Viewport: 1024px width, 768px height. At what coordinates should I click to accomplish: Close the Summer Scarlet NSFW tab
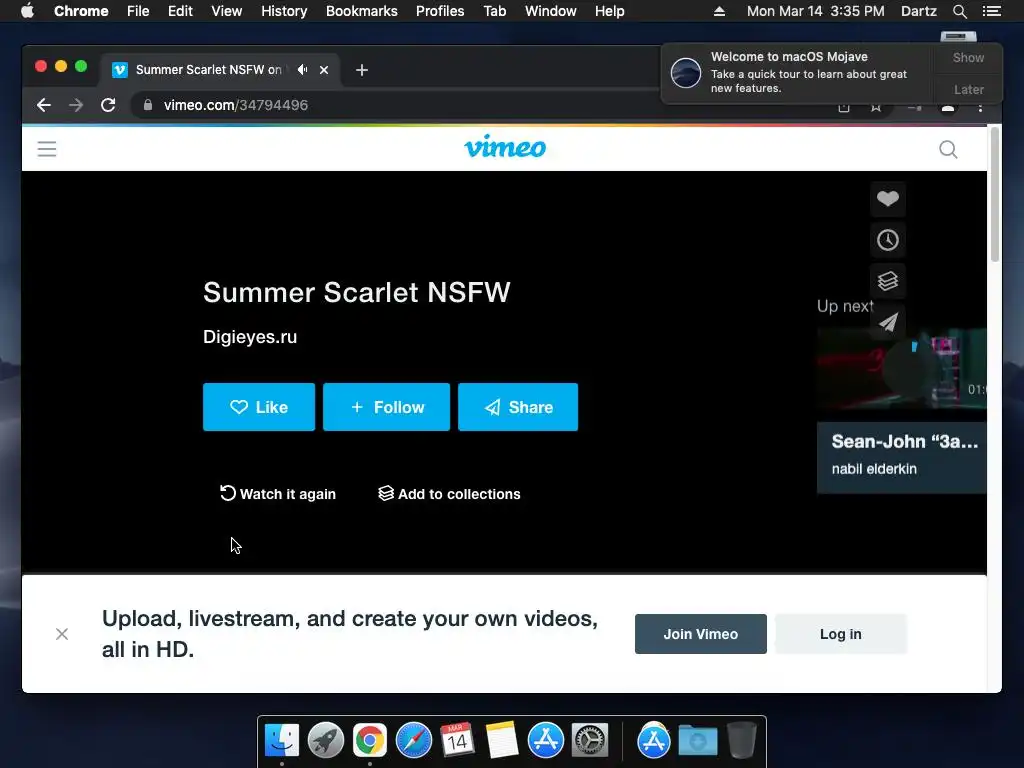[324, 70]
